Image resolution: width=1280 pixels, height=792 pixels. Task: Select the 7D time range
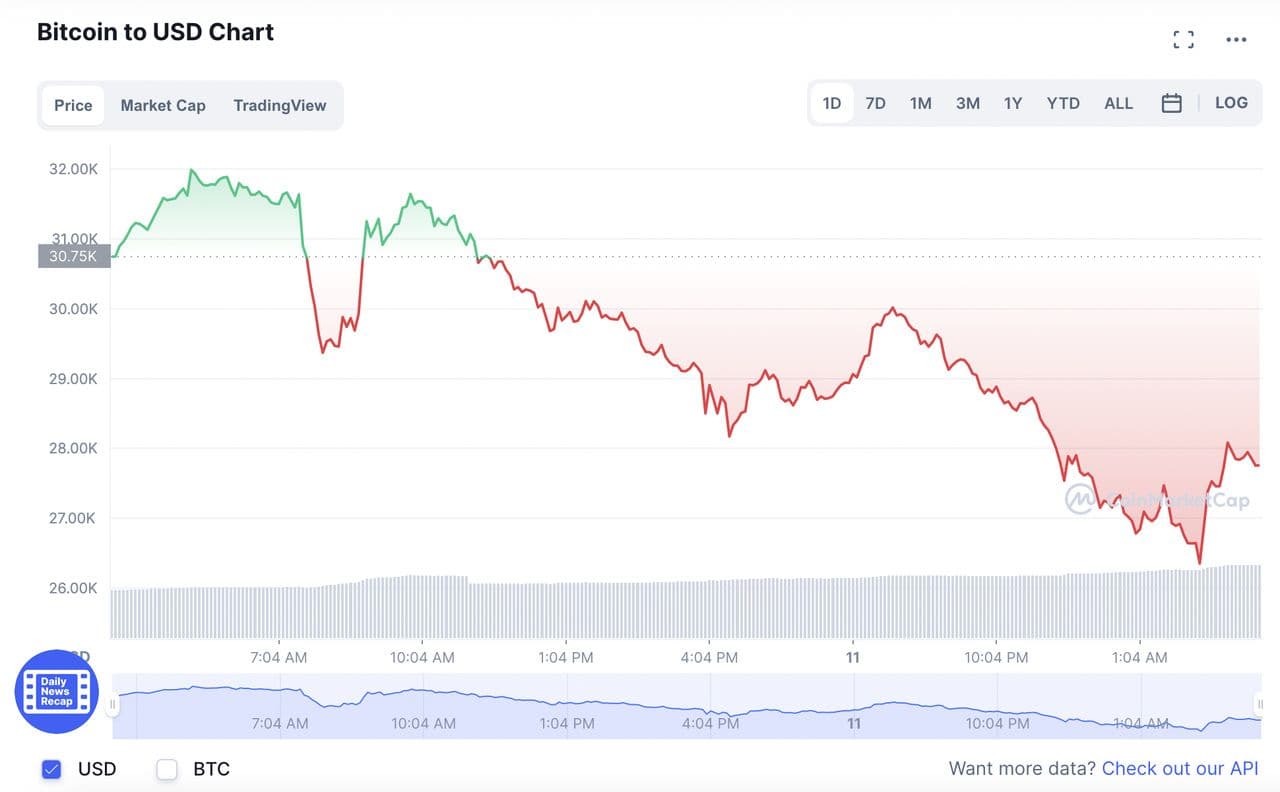[x=875, y=103]
